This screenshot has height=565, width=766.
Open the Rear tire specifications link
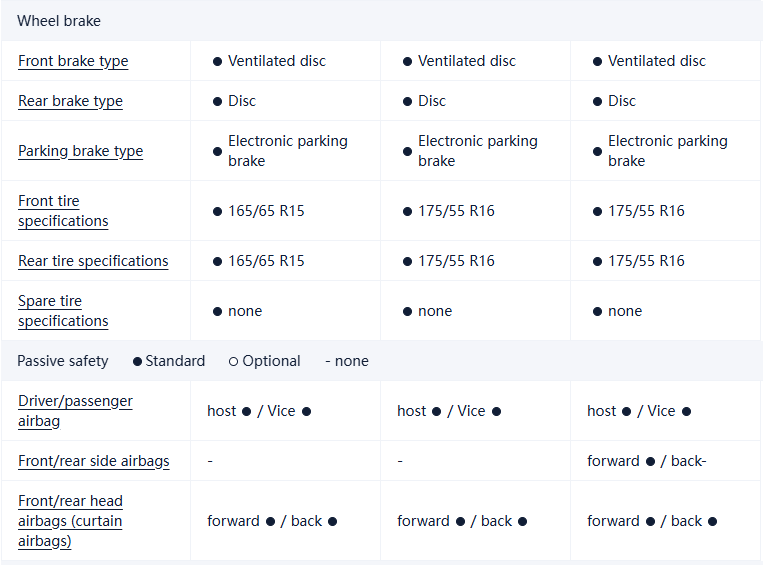point(93,261)
